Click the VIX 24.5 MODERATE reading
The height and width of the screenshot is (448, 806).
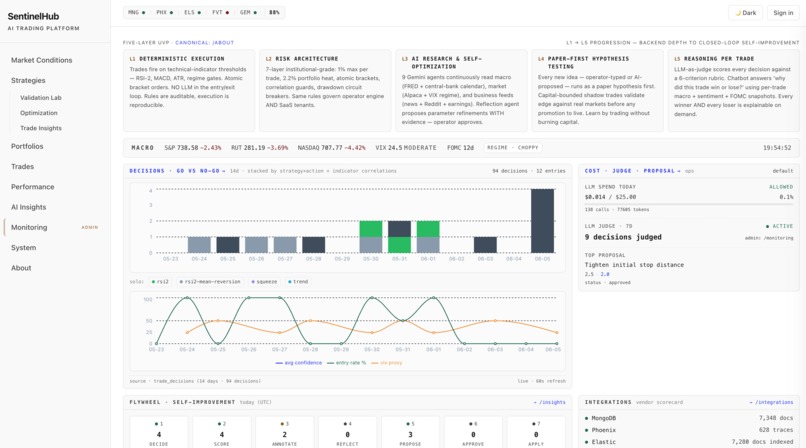tap(406, 147)
